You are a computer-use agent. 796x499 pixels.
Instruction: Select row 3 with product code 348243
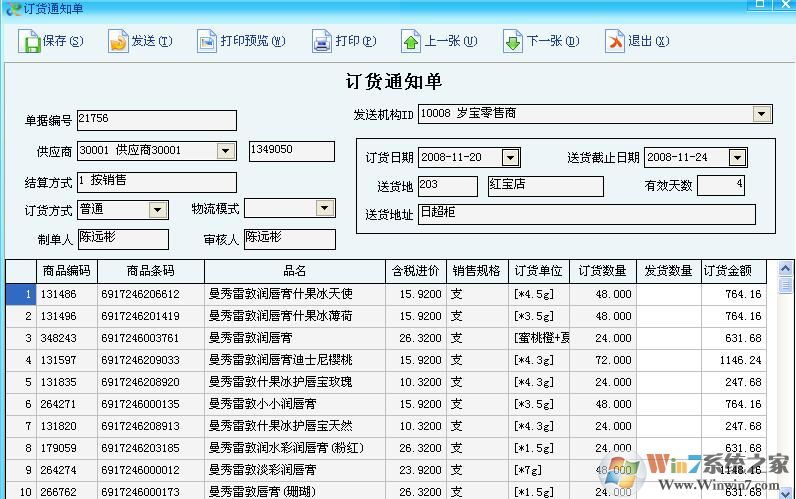66,338
